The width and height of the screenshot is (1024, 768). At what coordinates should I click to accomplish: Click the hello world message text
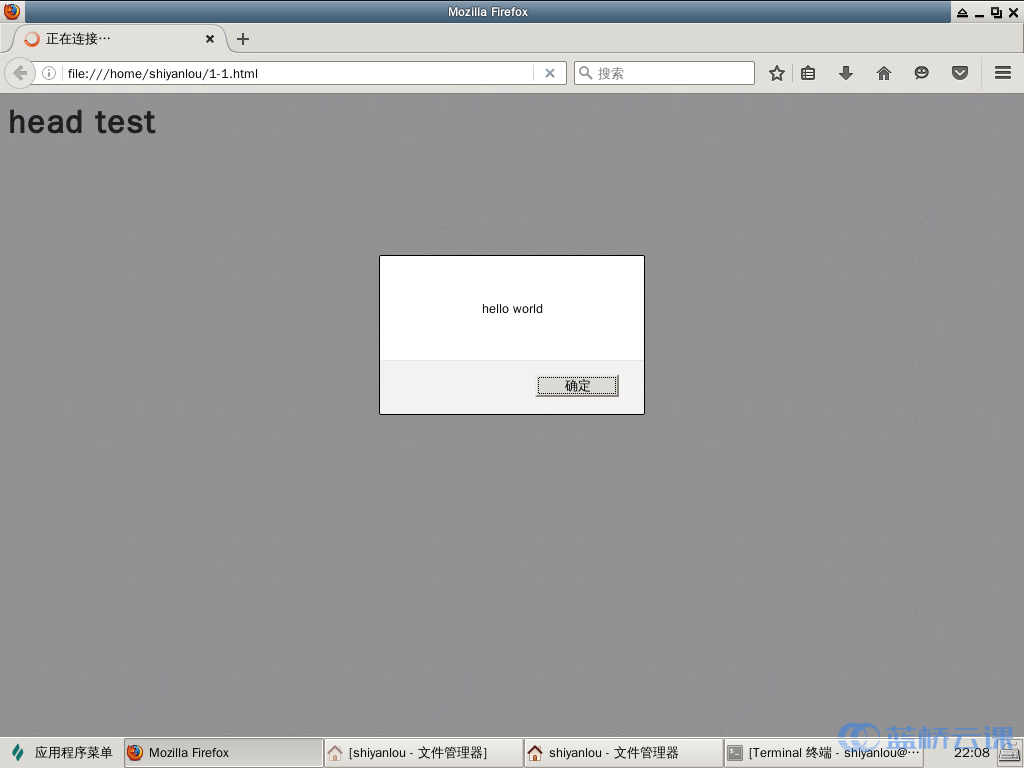pos(512,309)
